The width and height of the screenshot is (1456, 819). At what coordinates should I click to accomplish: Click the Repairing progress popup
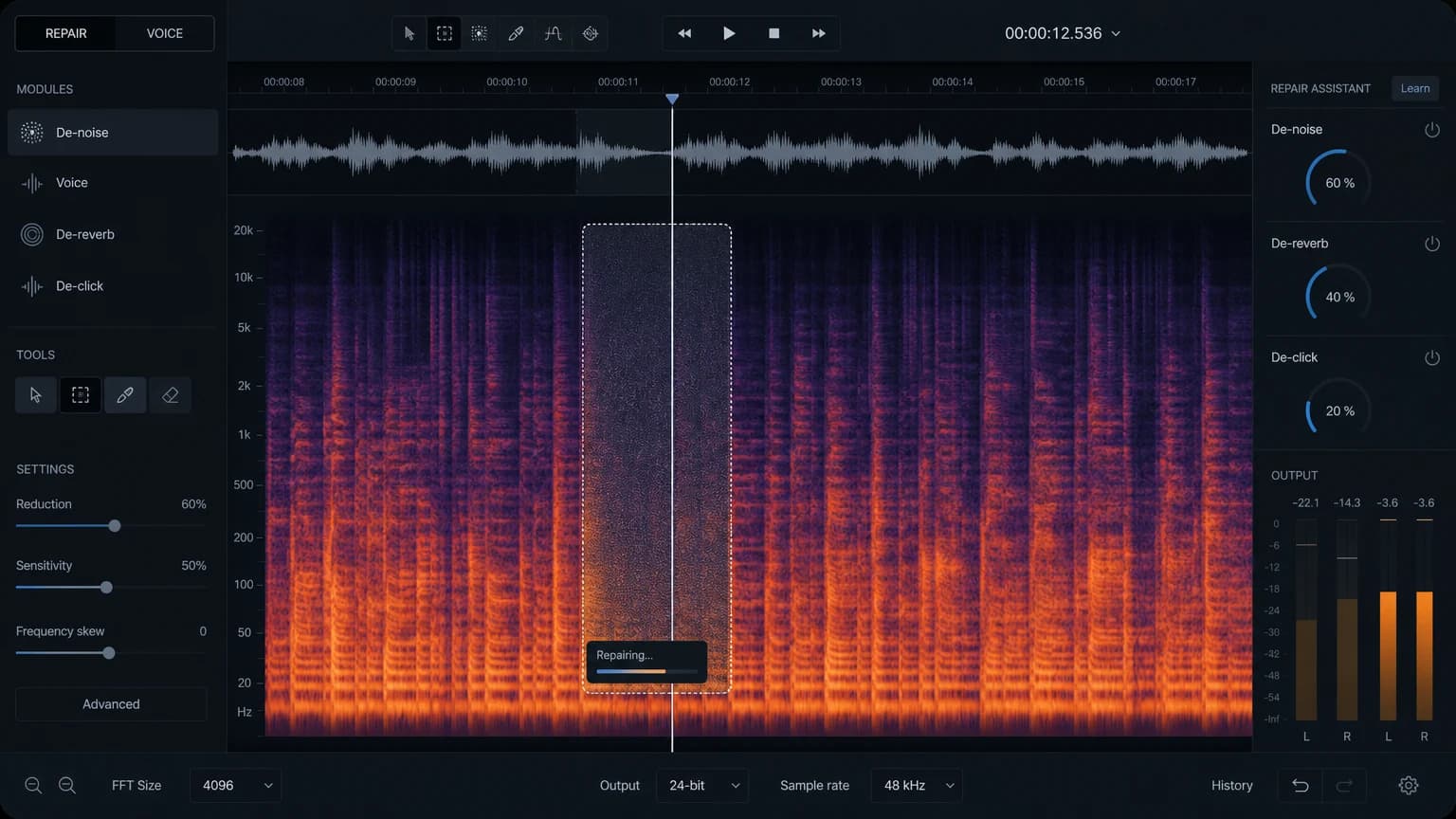(x=646, y=662)
